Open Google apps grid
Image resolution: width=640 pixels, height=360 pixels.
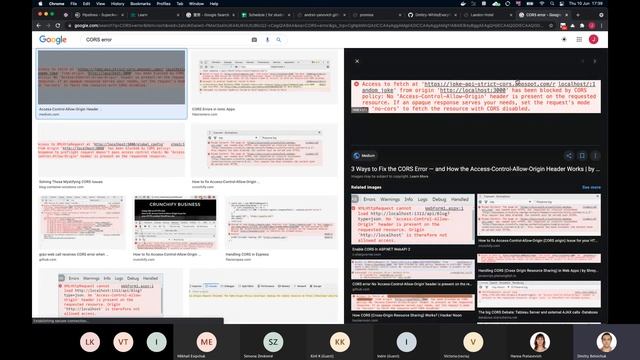pyautogui.click(x=579, y=40)
